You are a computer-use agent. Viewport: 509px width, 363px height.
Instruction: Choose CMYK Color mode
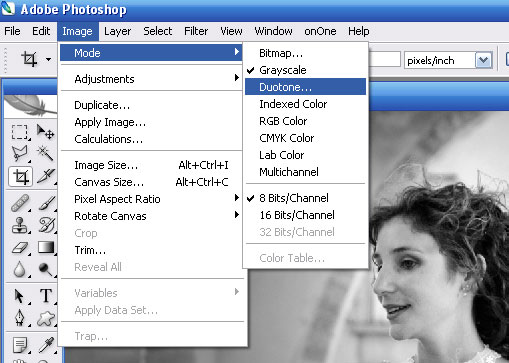305,138
